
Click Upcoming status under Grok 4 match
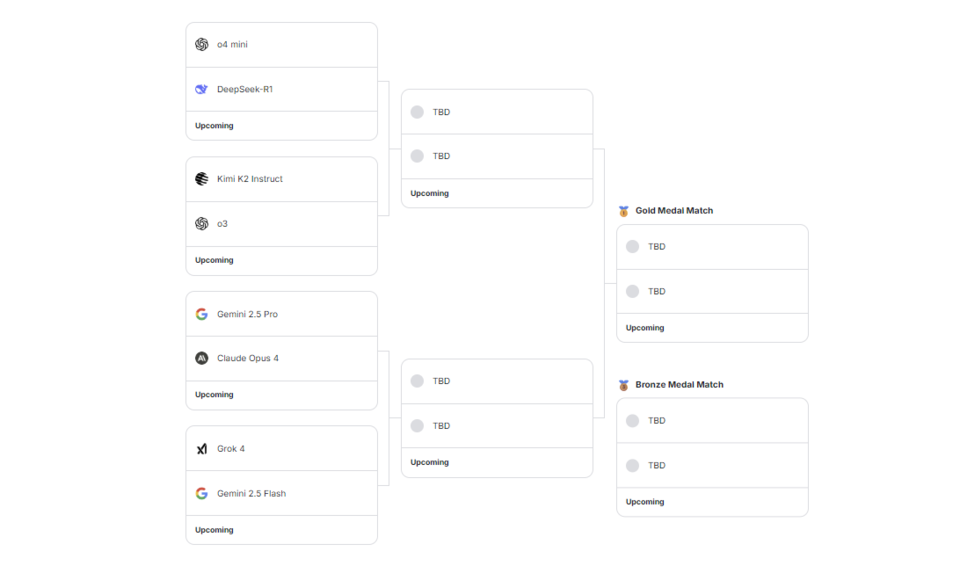click(214, 530)
